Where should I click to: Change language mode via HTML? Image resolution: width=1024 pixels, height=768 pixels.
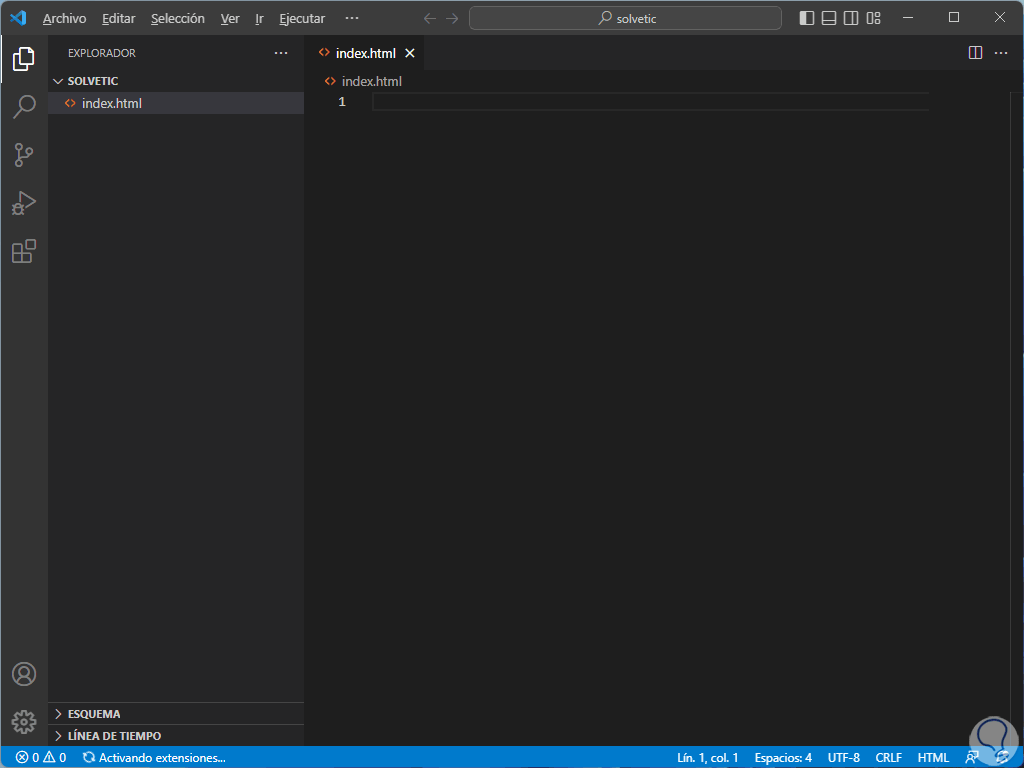tap(933, 758)
